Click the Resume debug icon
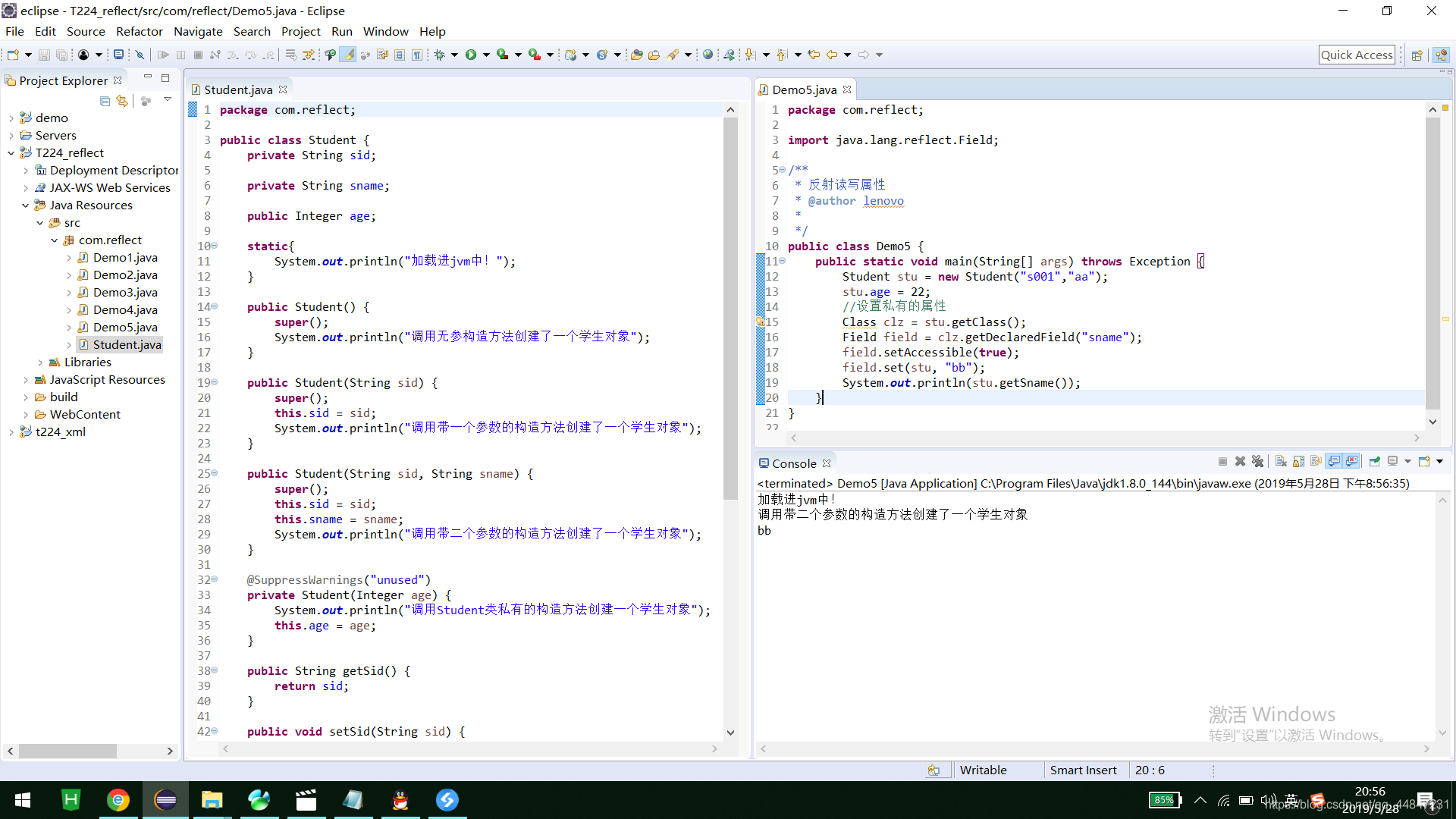Image resolution: width=1456 pixels, height=819 pixels. coord(163,55)
